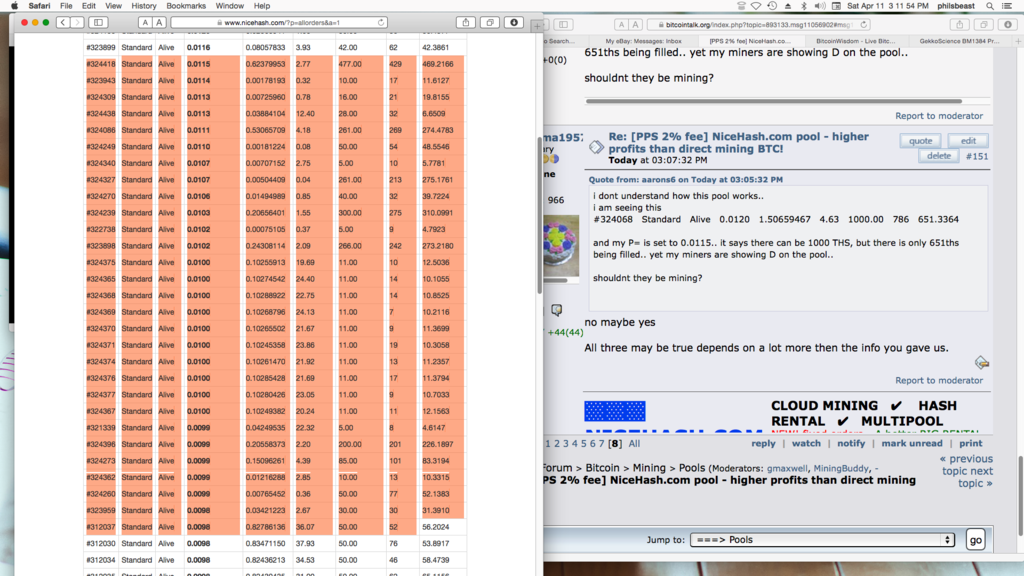
Task: Open the 'Quote from: aarons6' link
Action: [685, 180]
